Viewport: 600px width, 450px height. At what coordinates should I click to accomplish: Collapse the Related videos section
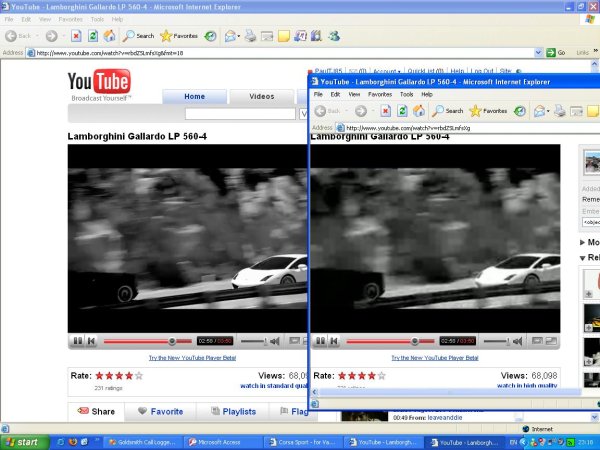[582, 258]
